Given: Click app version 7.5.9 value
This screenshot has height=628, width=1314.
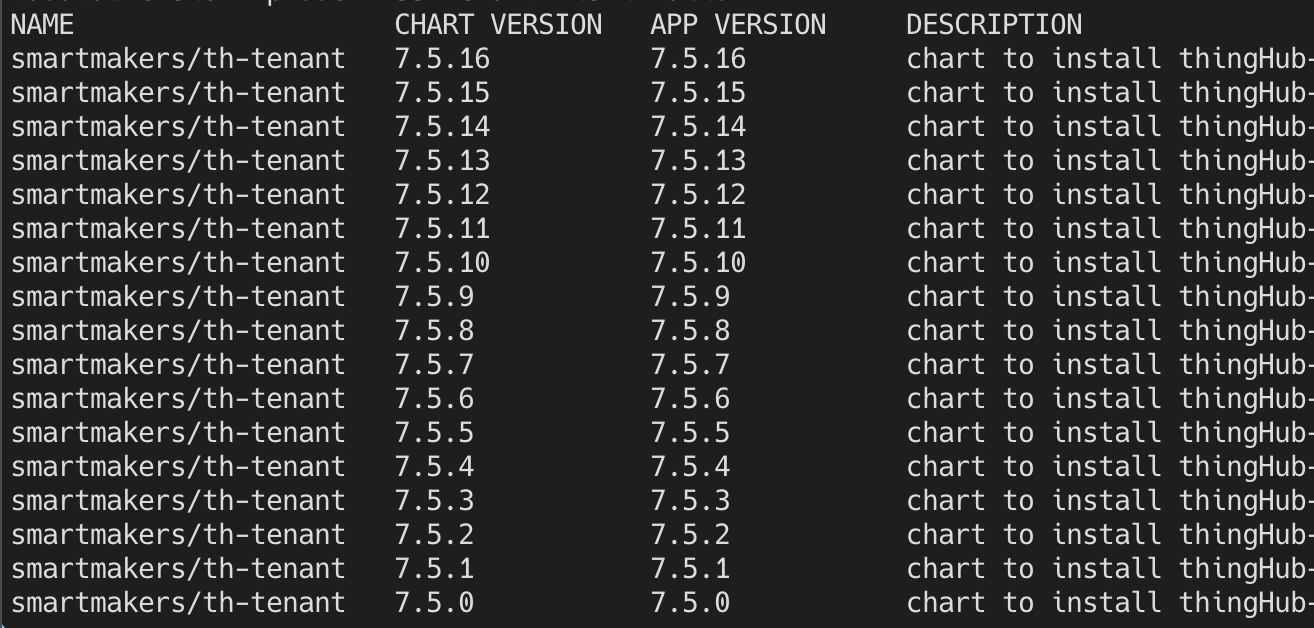Looking at the screenshot, I should [x=690, y=297].
